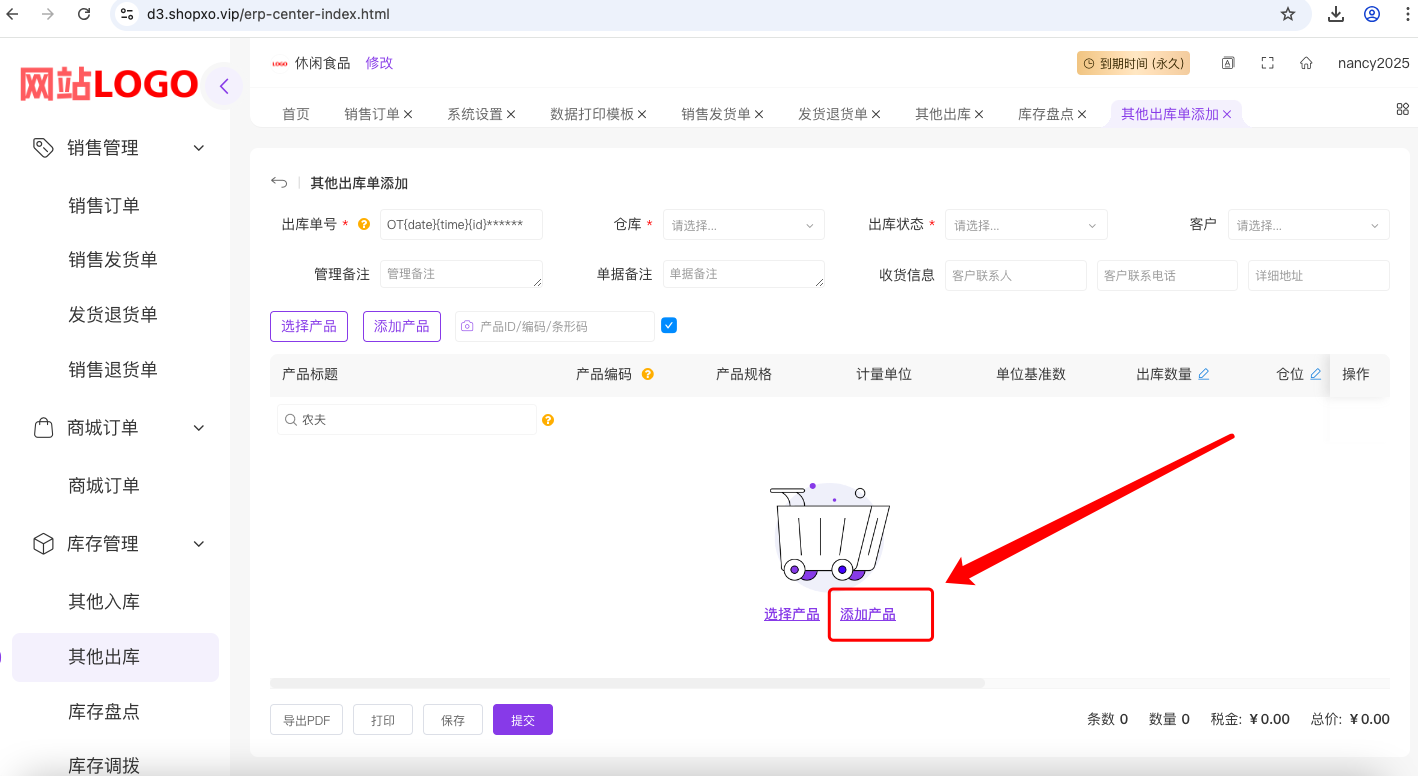Viewport: 1418px width, 776px height.
Task: Open the tab grid menu icon
Action: click(1403, 109)
